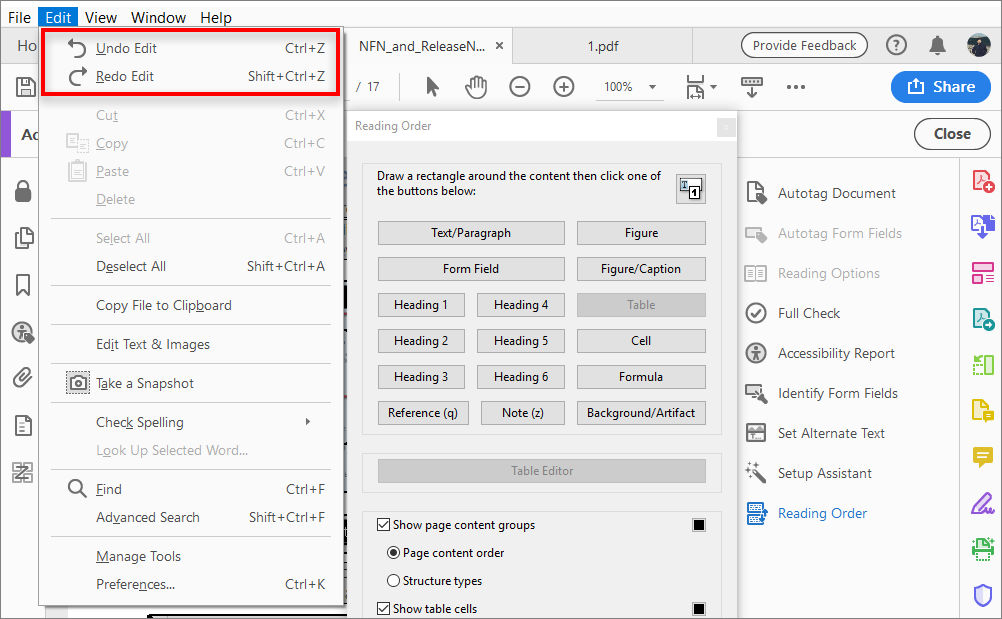Click the notifications bell icon

(938, 44)
